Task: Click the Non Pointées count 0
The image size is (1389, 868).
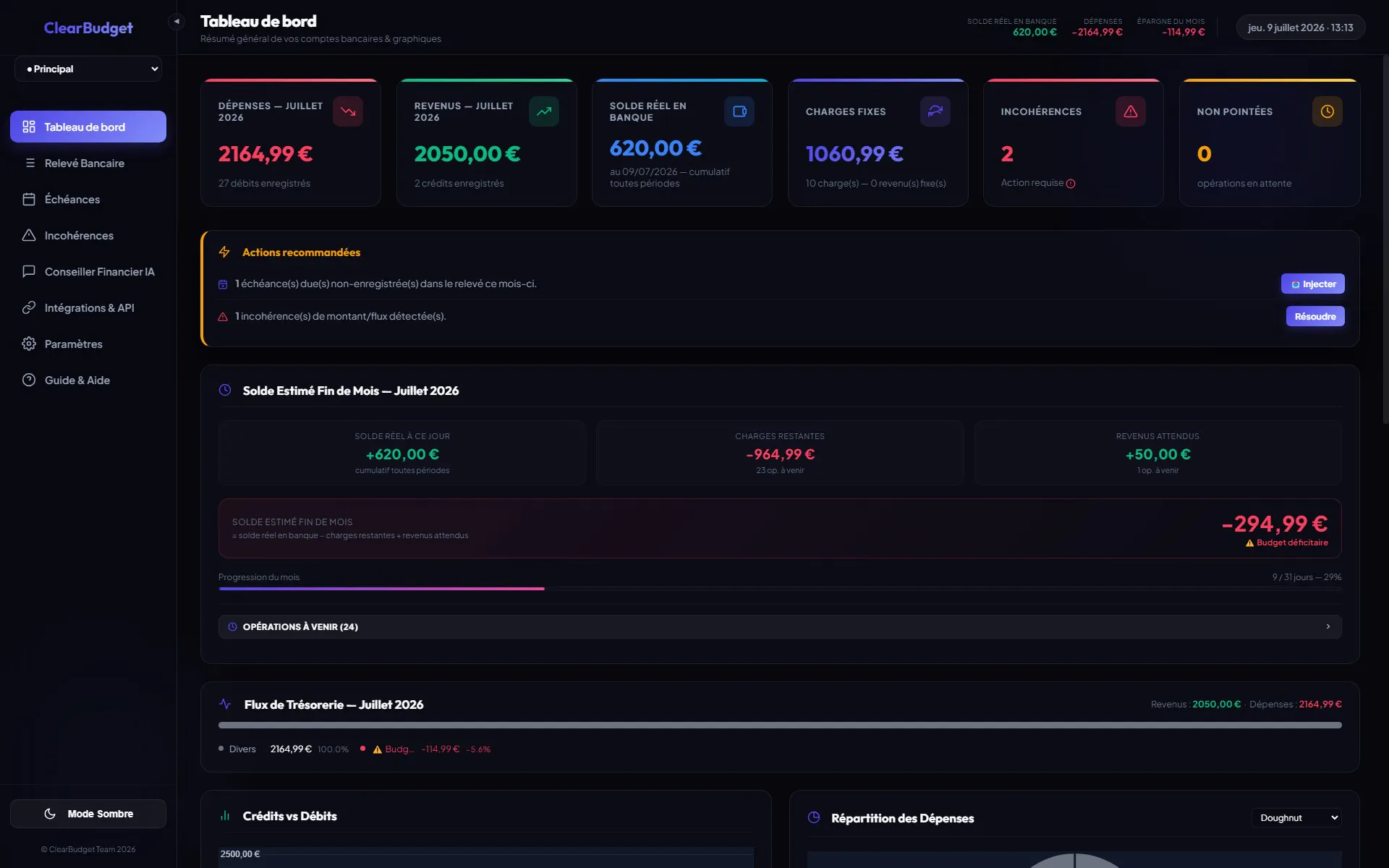Action: click(x=1204, y=154)
